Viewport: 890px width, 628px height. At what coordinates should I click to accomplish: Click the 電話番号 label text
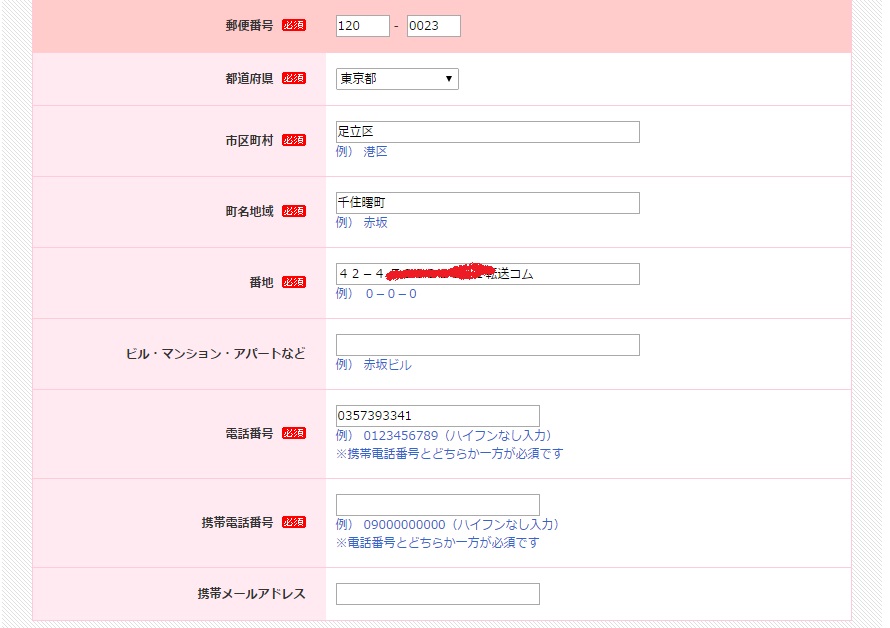(x=249, y=433)
